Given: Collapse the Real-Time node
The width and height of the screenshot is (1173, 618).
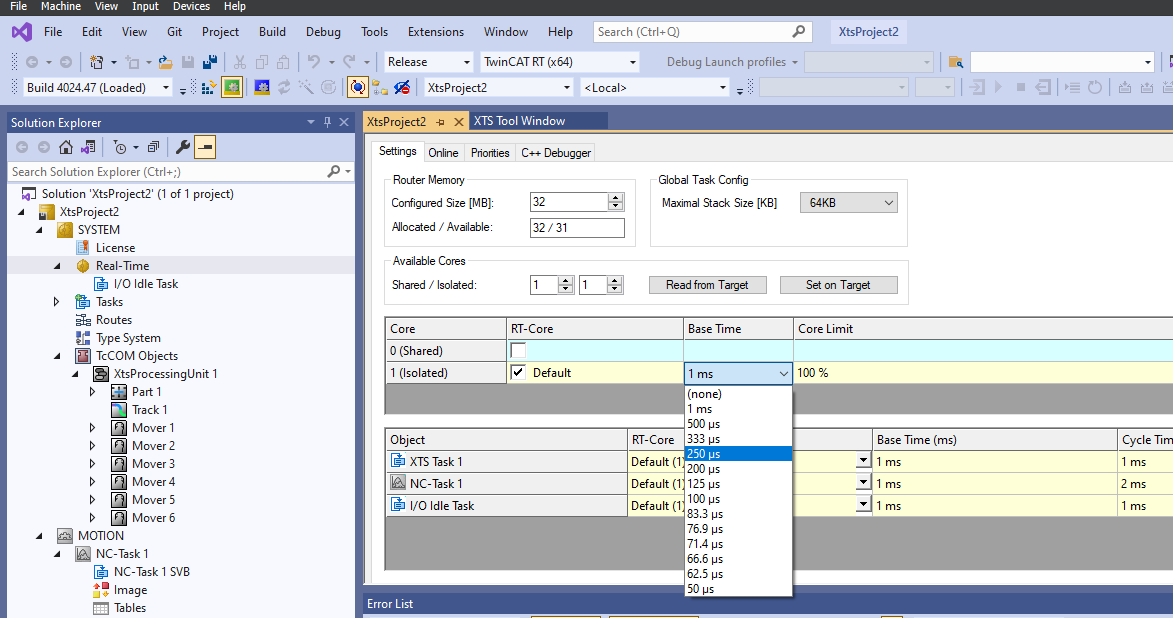Looking at the screenshot, I should pos(57,266).
